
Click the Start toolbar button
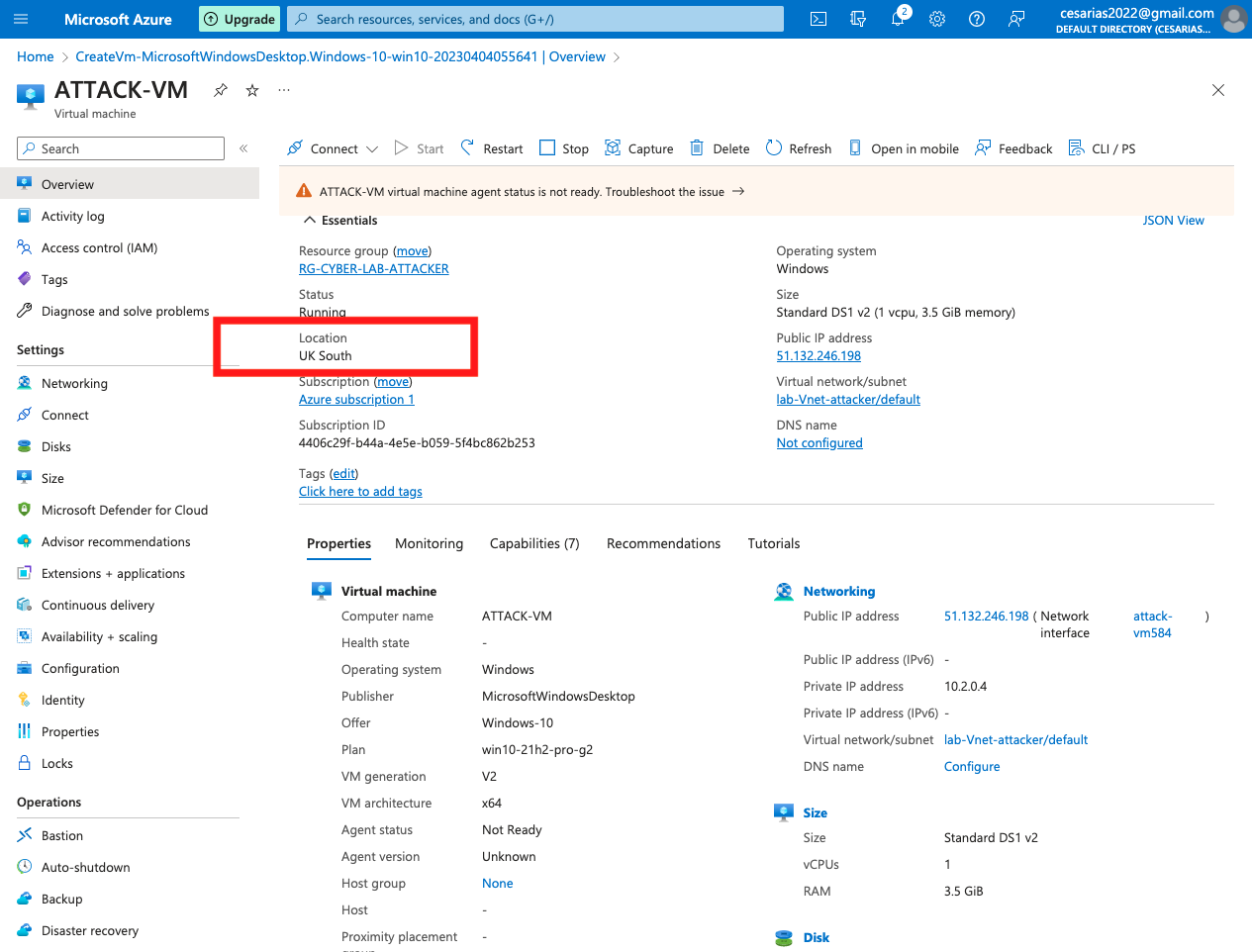point(419,148)
